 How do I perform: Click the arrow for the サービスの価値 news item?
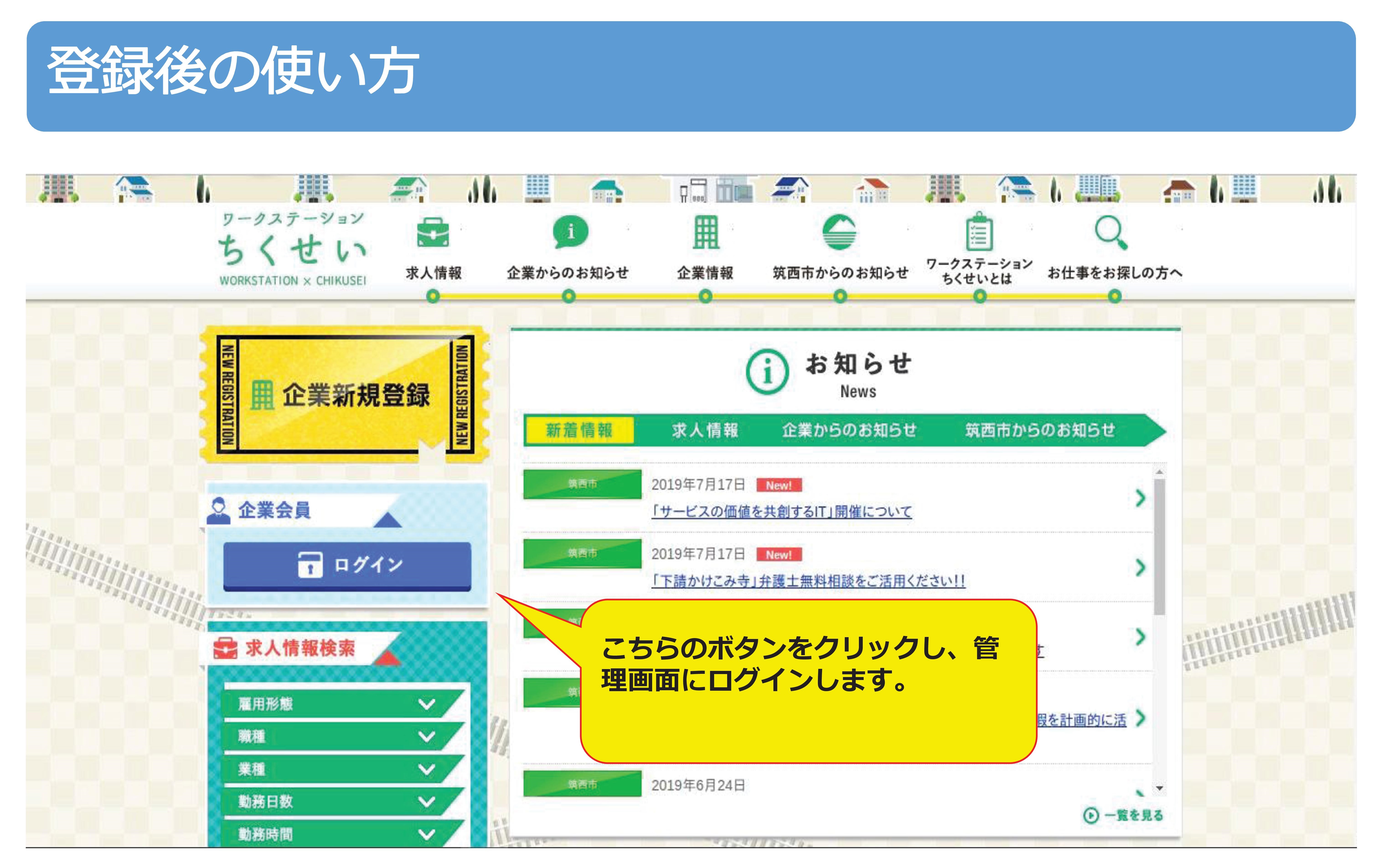1140,498
